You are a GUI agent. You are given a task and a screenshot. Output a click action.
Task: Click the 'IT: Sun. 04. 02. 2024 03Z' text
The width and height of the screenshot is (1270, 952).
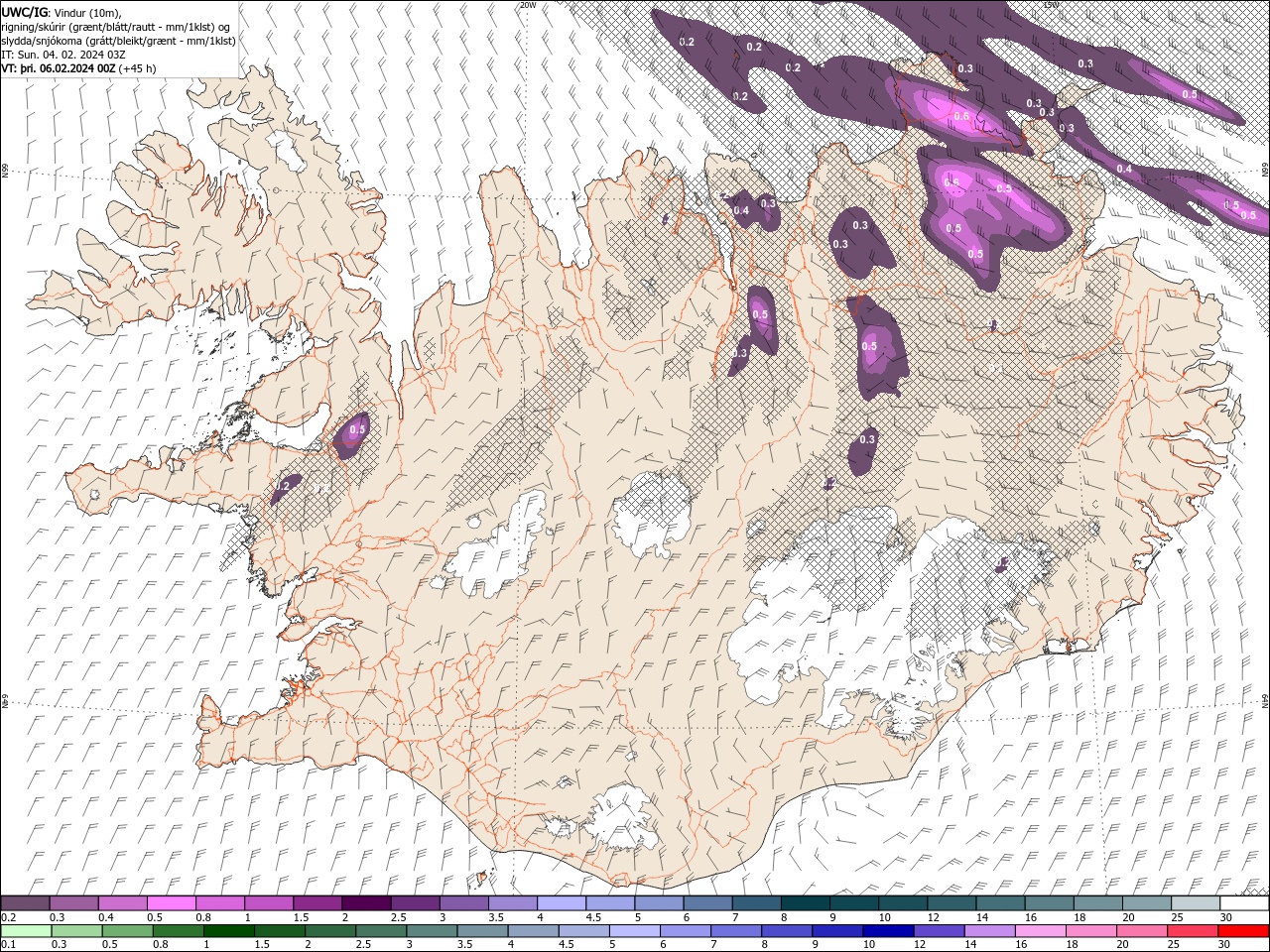coord(63,55)
